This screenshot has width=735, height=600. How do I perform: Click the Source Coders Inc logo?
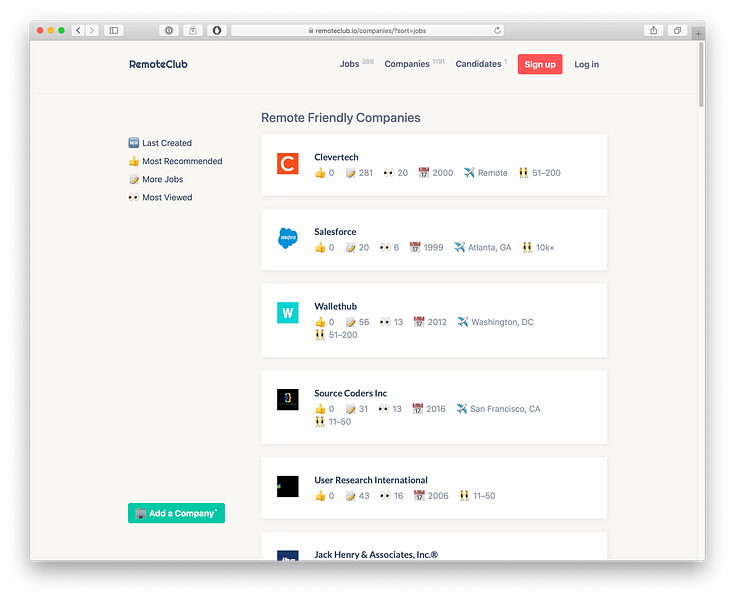(287, 399)
